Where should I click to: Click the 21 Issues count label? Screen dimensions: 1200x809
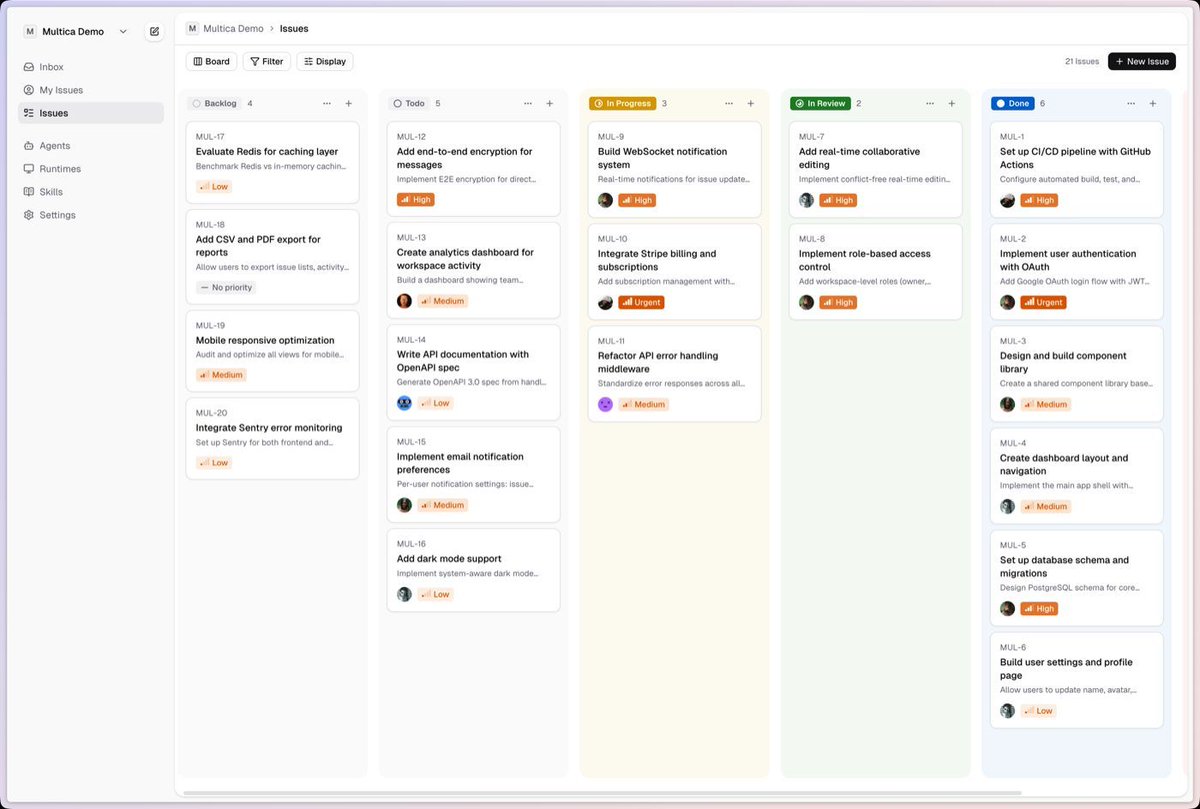point(1082,61)
